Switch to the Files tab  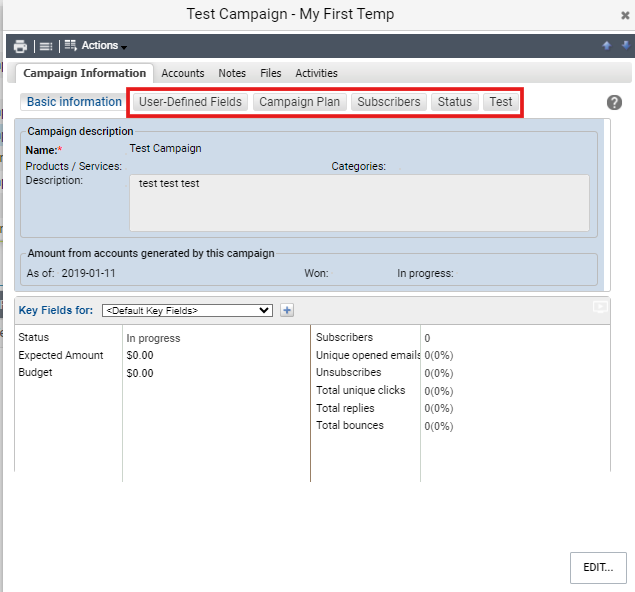pos(271,73)
